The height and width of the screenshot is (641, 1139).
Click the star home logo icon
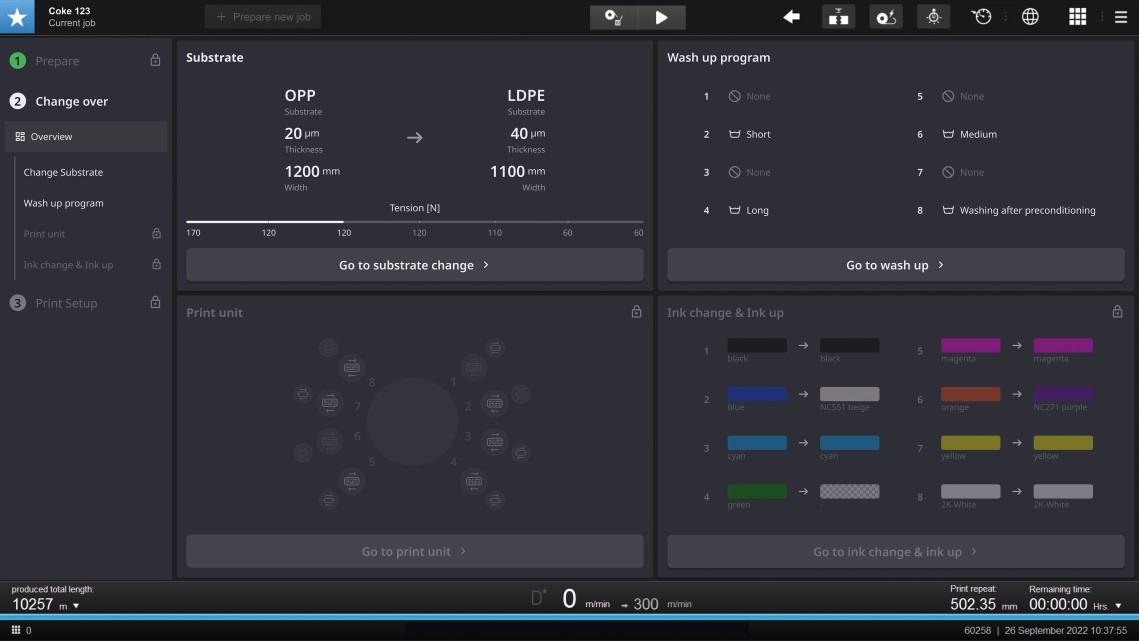click(x=17, y=17)
